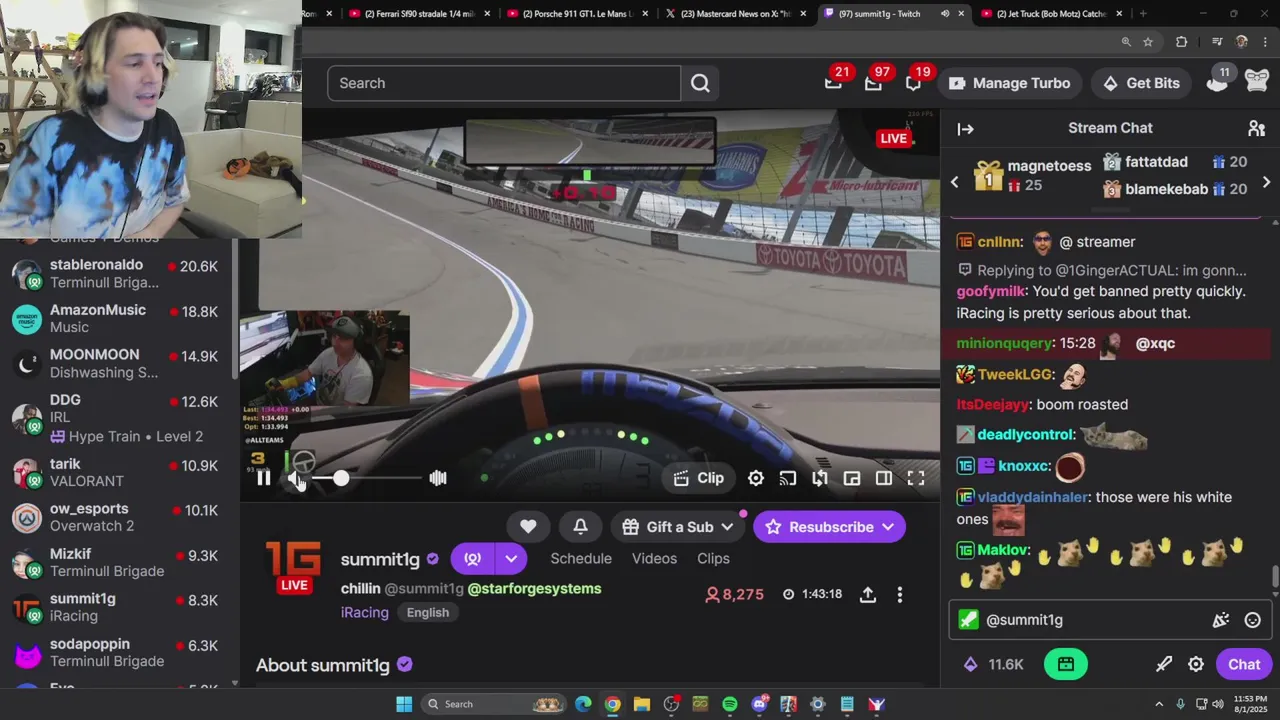
Task: Send message with the Chat button
Action: 1244,664
